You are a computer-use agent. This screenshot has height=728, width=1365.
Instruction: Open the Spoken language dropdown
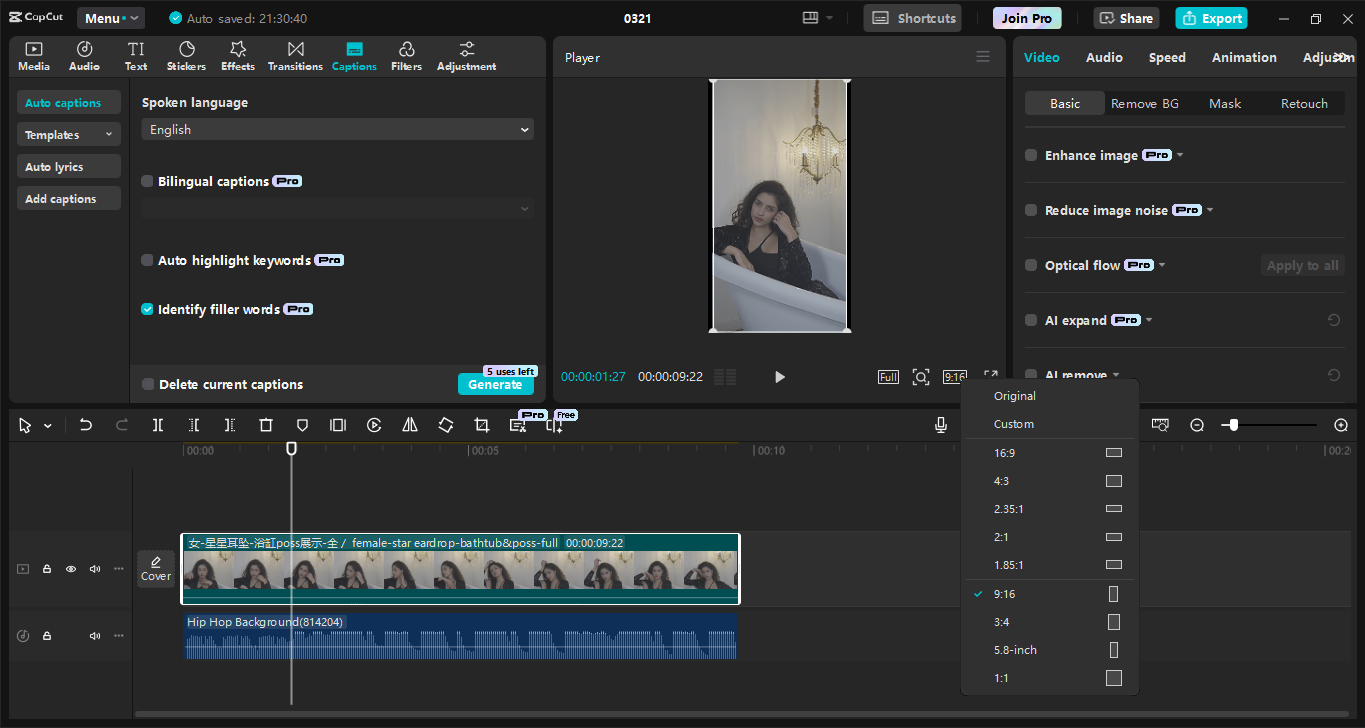tap(336, 129)
